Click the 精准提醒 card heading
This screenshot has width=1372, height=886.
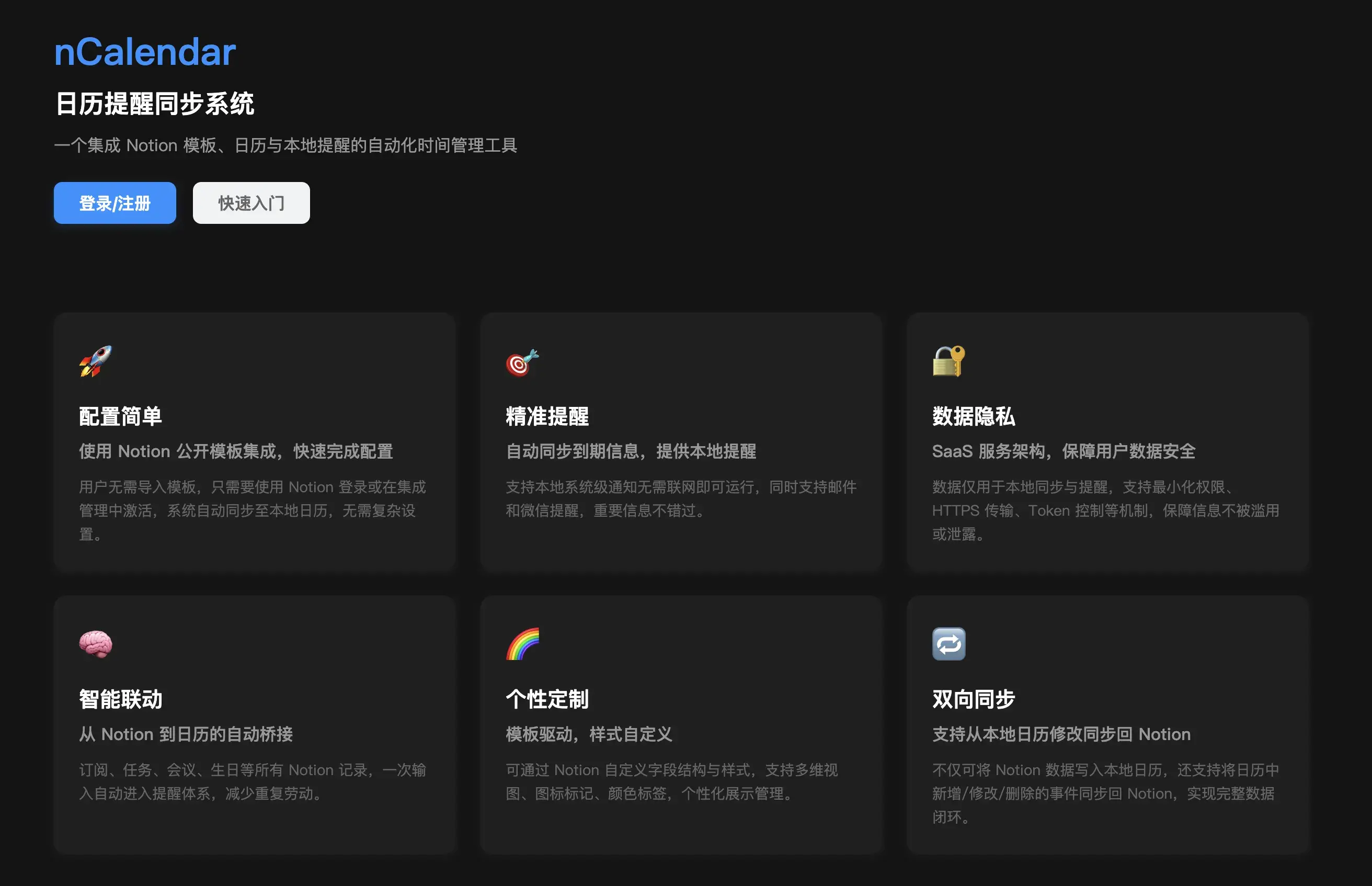coord(547,416)
